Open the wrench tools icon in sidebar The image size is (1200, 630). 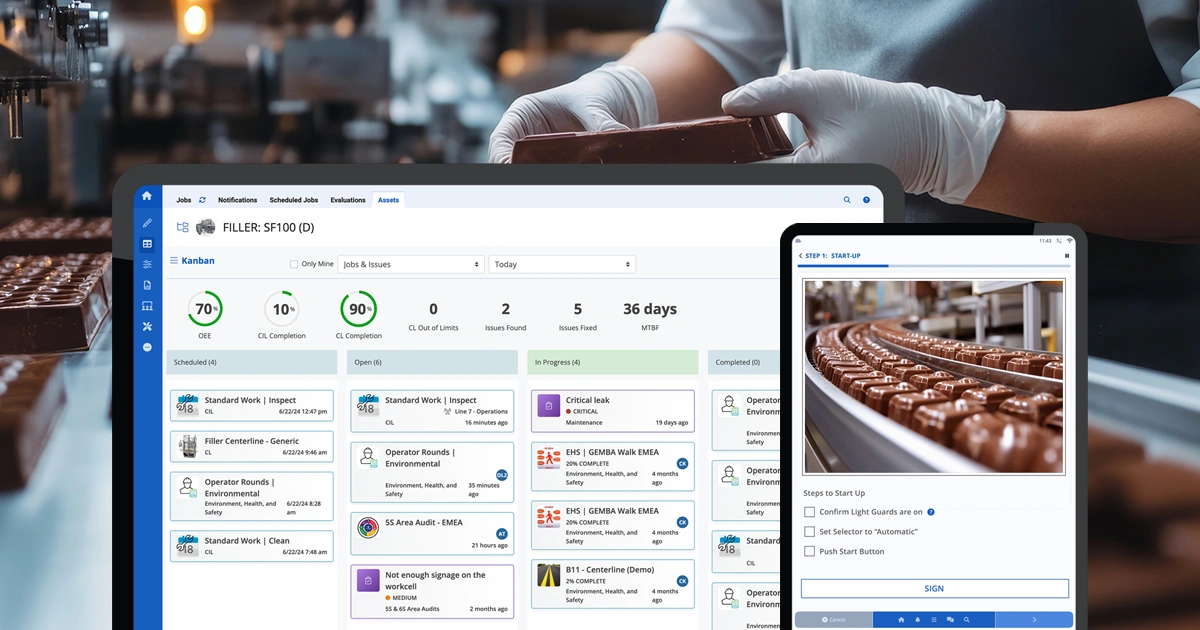point(147,326)
